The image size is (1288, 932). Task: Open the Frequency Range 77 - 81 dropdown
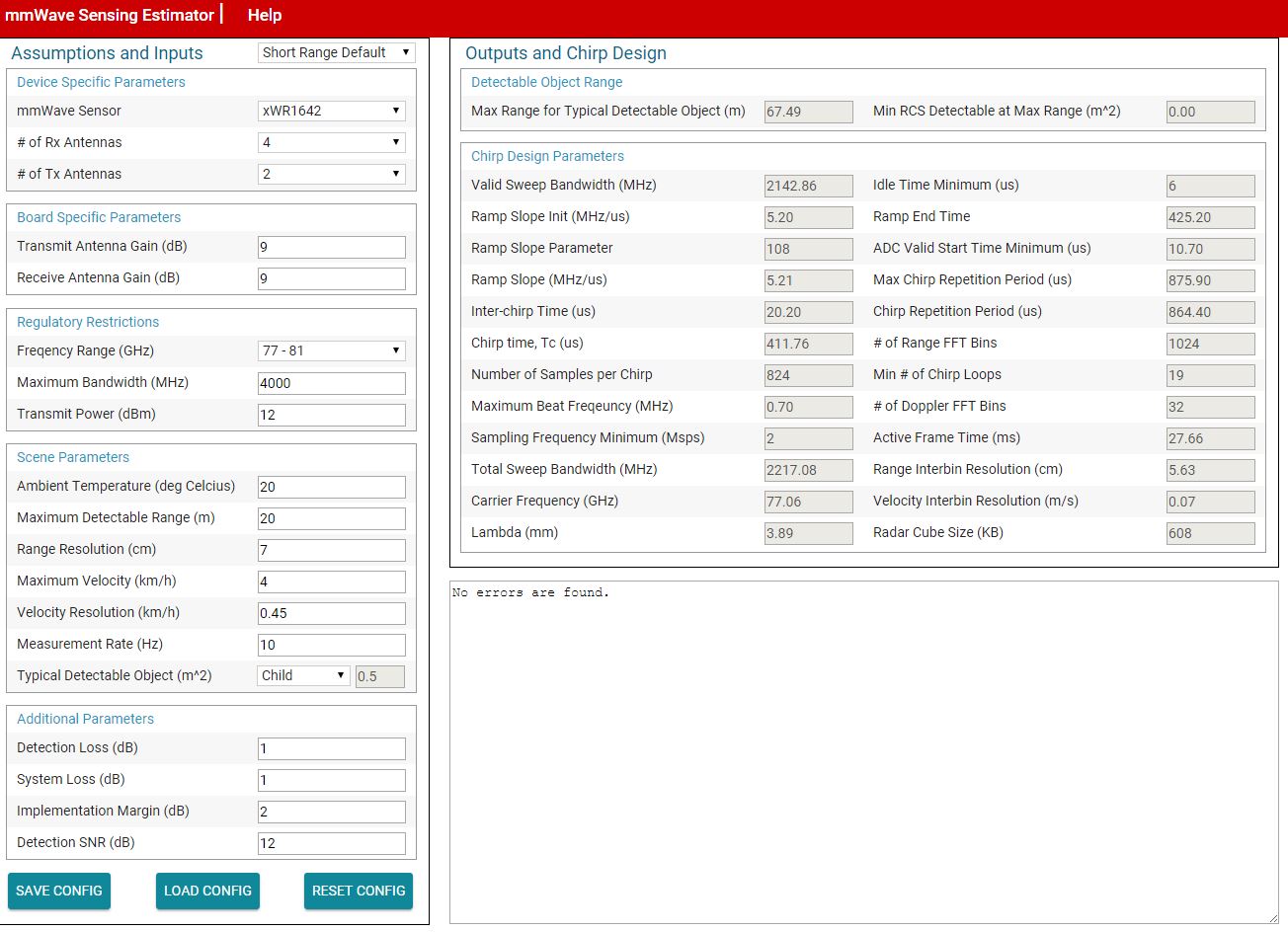click(332, 350)
